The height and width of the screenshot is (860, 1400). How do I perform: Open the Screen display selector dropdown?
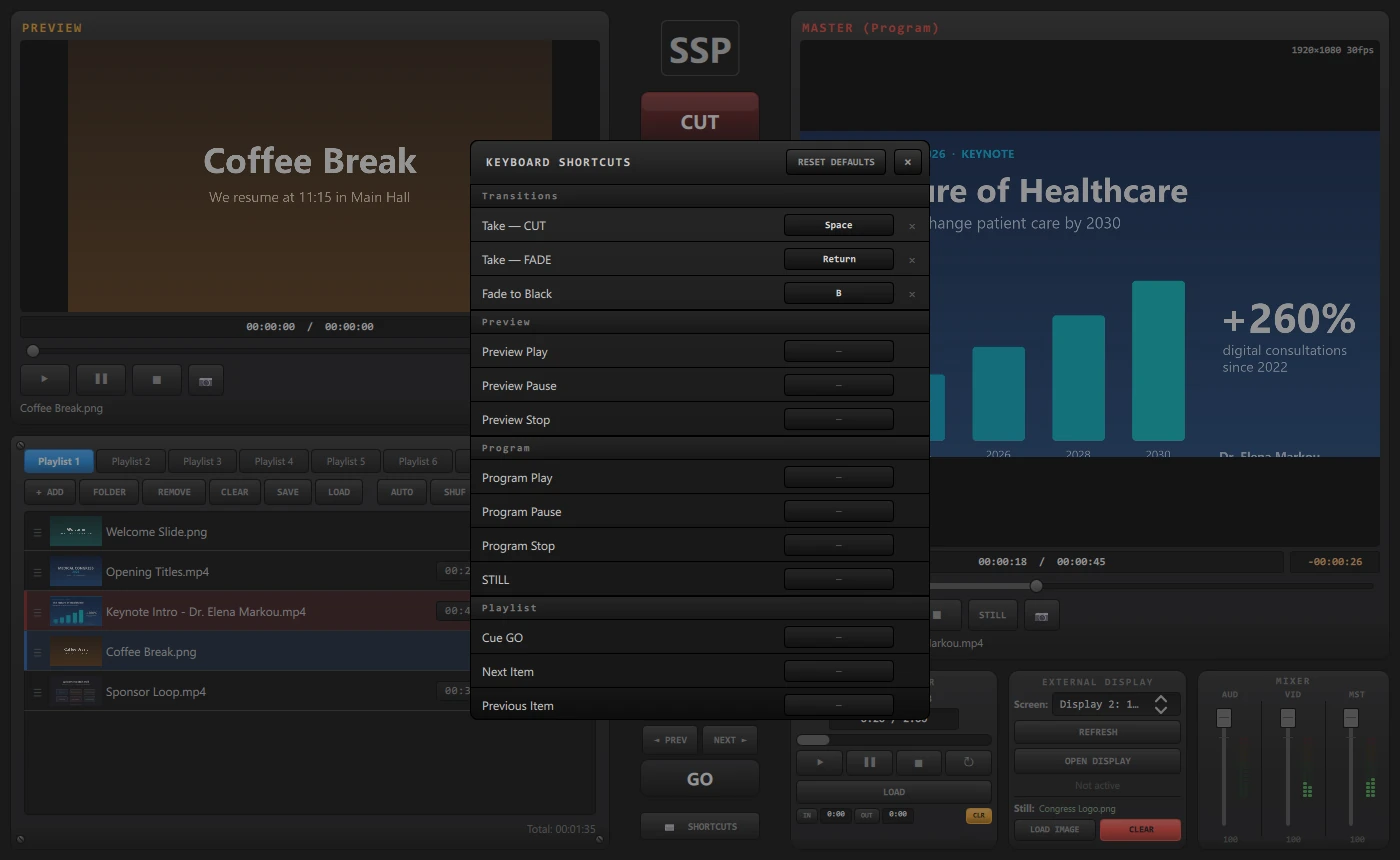tap(1116, 704)
